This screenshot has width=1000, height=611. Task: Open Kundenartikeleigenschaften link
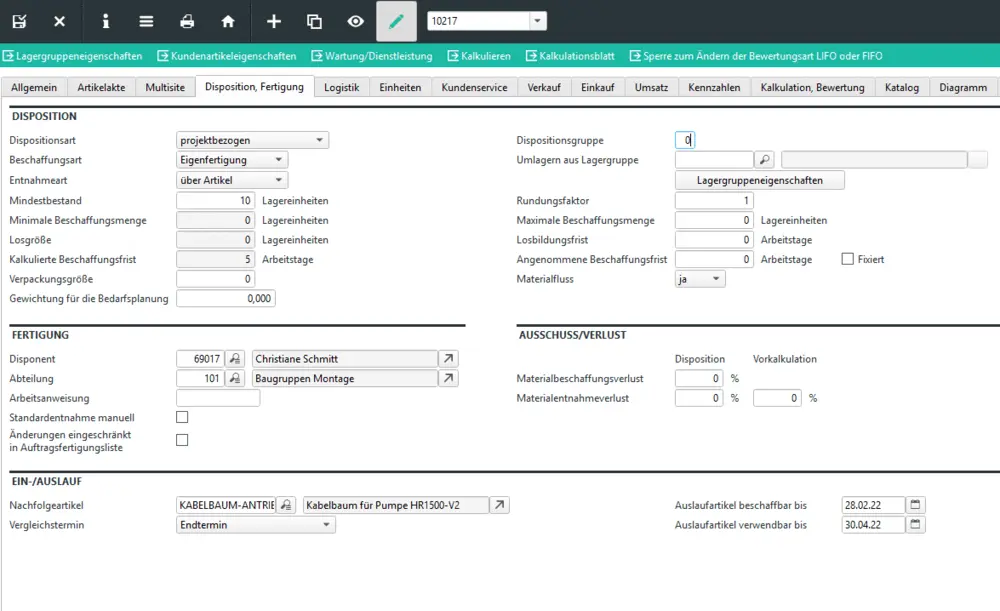tap(227, 56)
